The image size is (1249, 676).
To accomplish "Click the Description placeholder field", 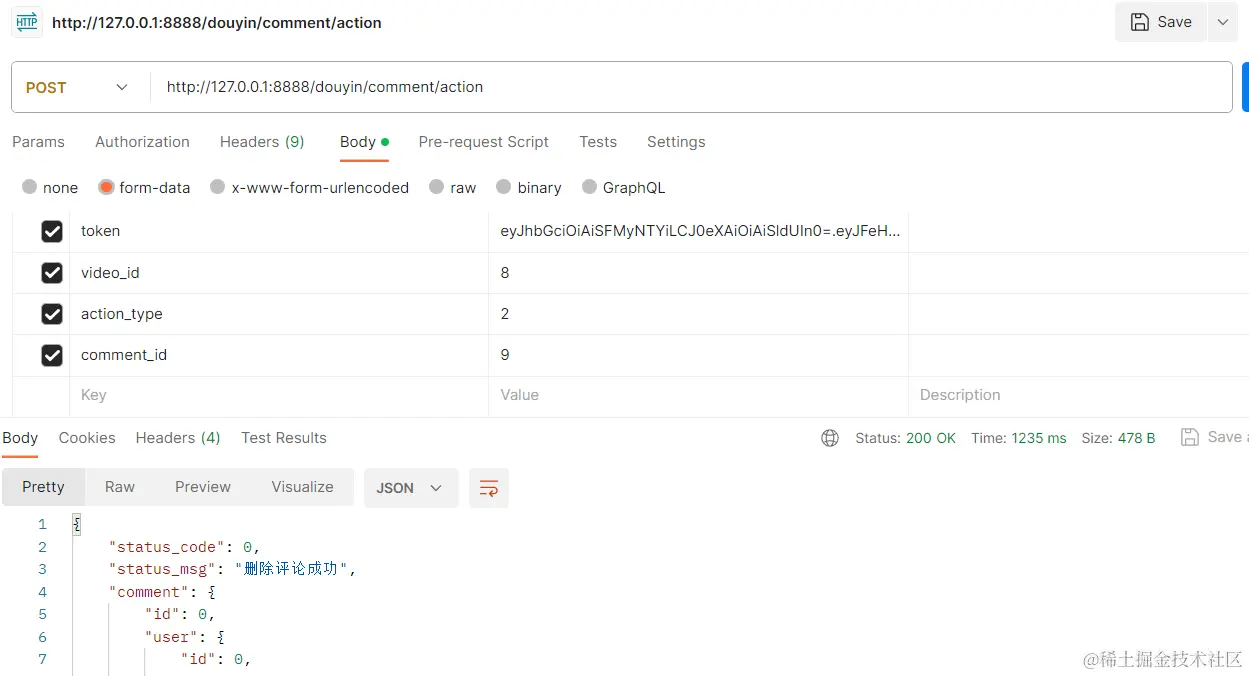I will [x=1078, y=395].
